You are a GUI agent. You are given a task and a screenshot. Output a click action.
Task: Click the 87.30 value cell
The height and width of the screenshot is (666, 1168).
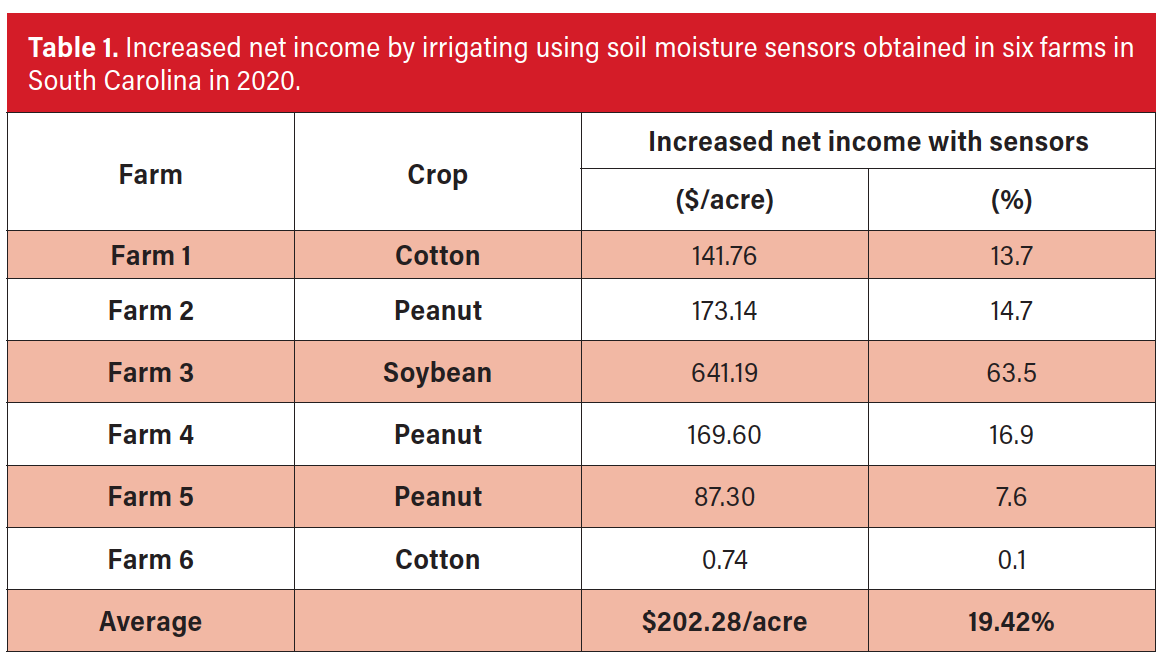(724, 497)
